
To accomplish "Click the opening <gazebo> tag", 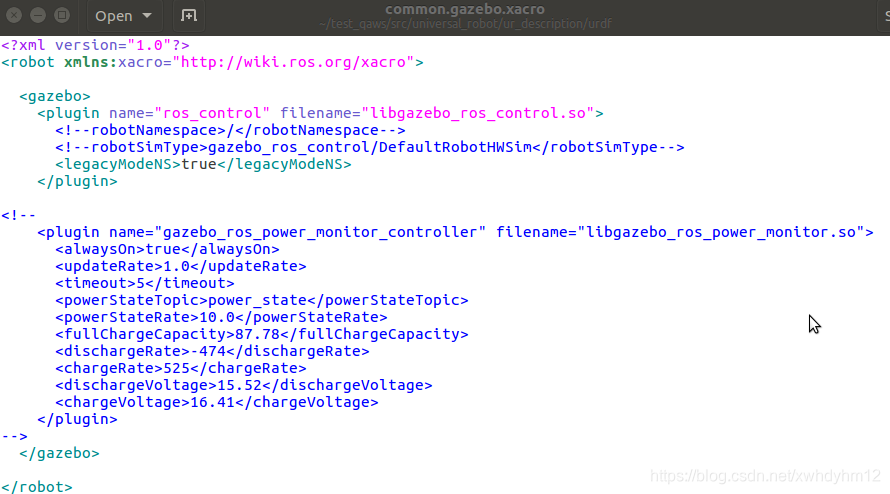I will click(x=54, y=96).
